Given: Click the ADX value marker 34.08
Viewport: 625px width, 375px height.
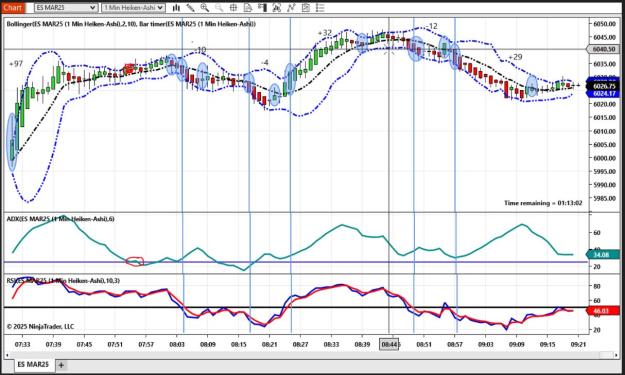Looking at the screenshot, I should coord(603,254).
